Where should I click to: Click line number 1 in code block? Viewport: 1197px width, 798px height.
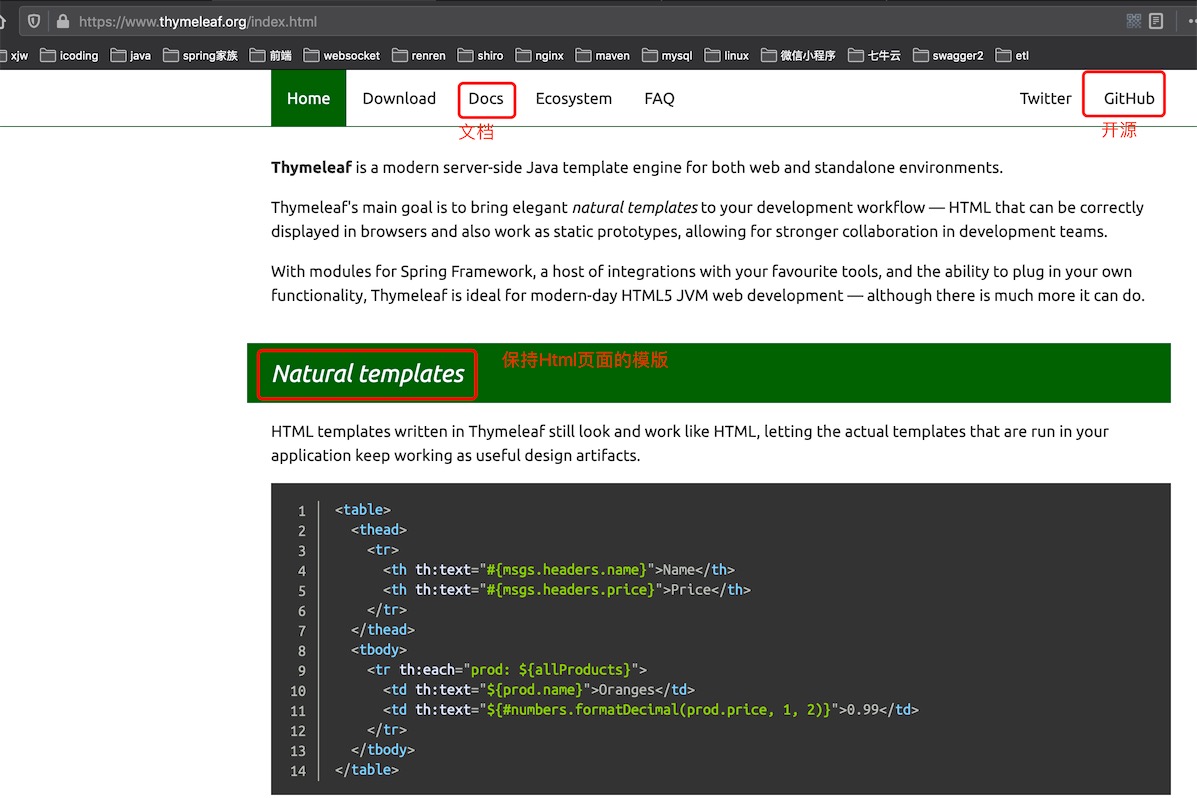(302, 511)
